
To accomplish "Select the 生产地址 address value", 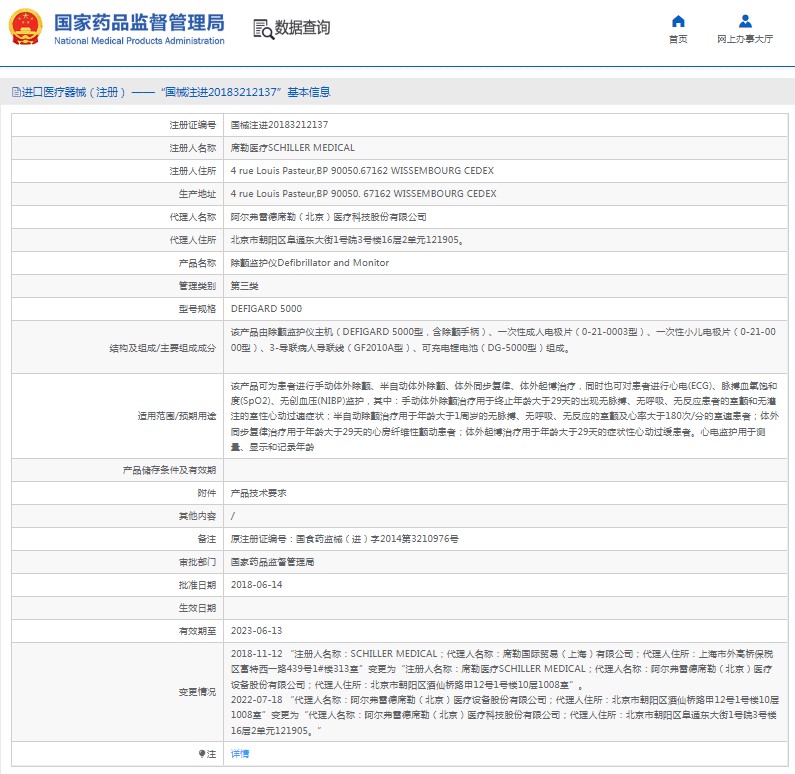I will (364, 194).
